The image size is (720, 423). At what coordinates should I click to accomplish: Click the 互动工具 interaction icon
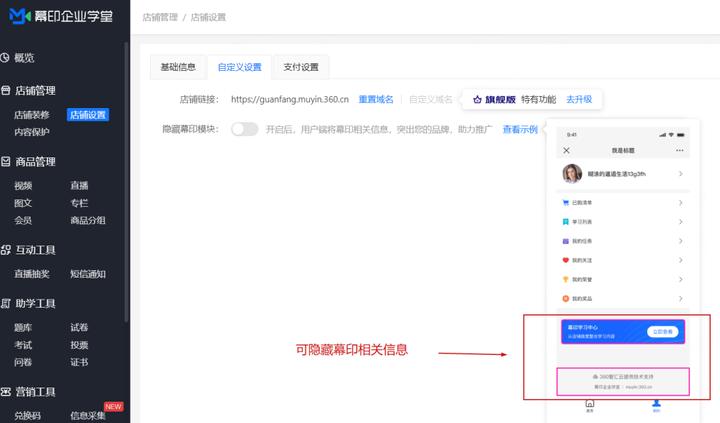6,250
